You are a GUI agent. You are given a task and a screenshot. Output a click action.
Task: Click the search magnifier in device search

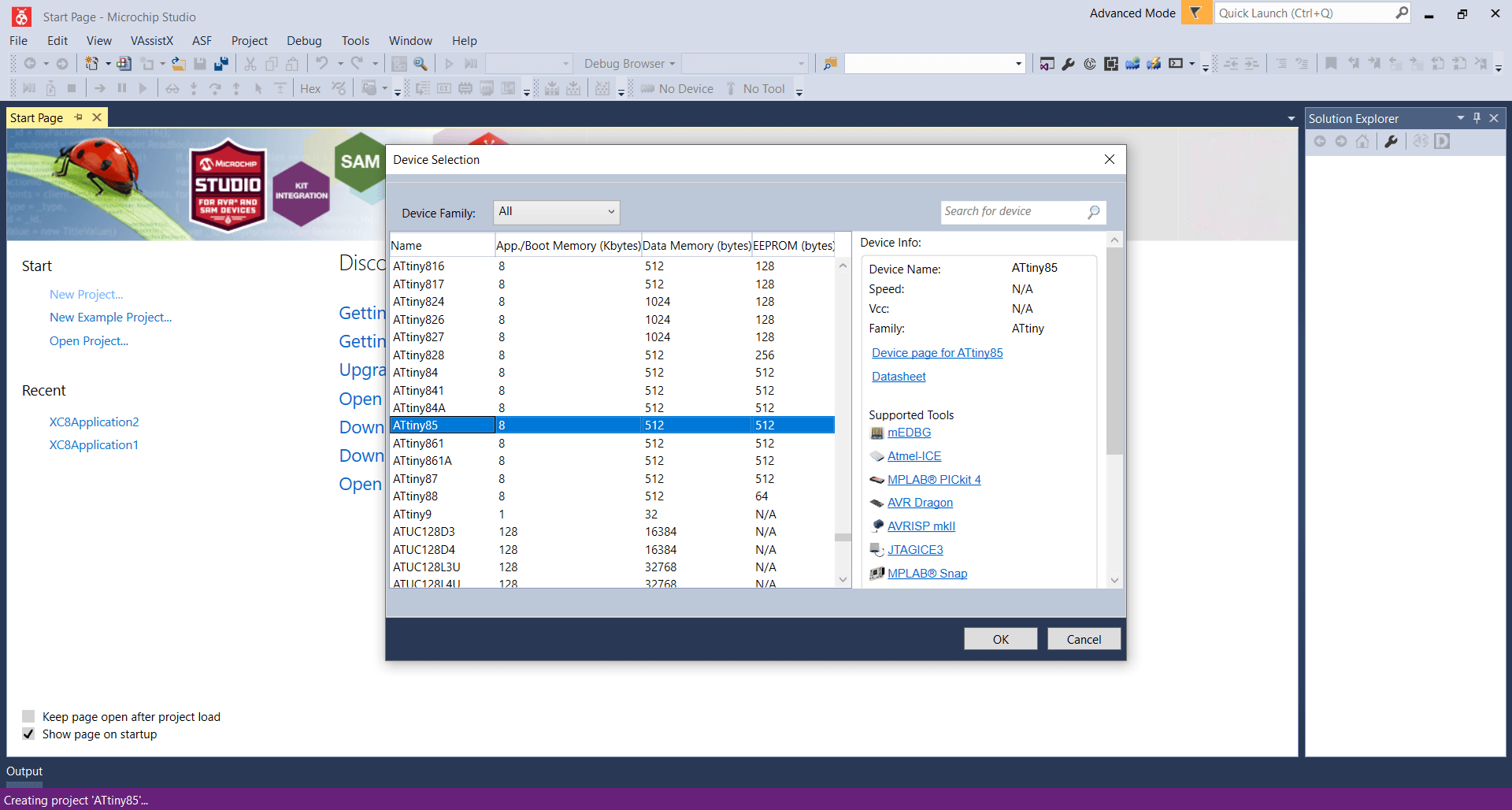click(x=1094, y=212)
